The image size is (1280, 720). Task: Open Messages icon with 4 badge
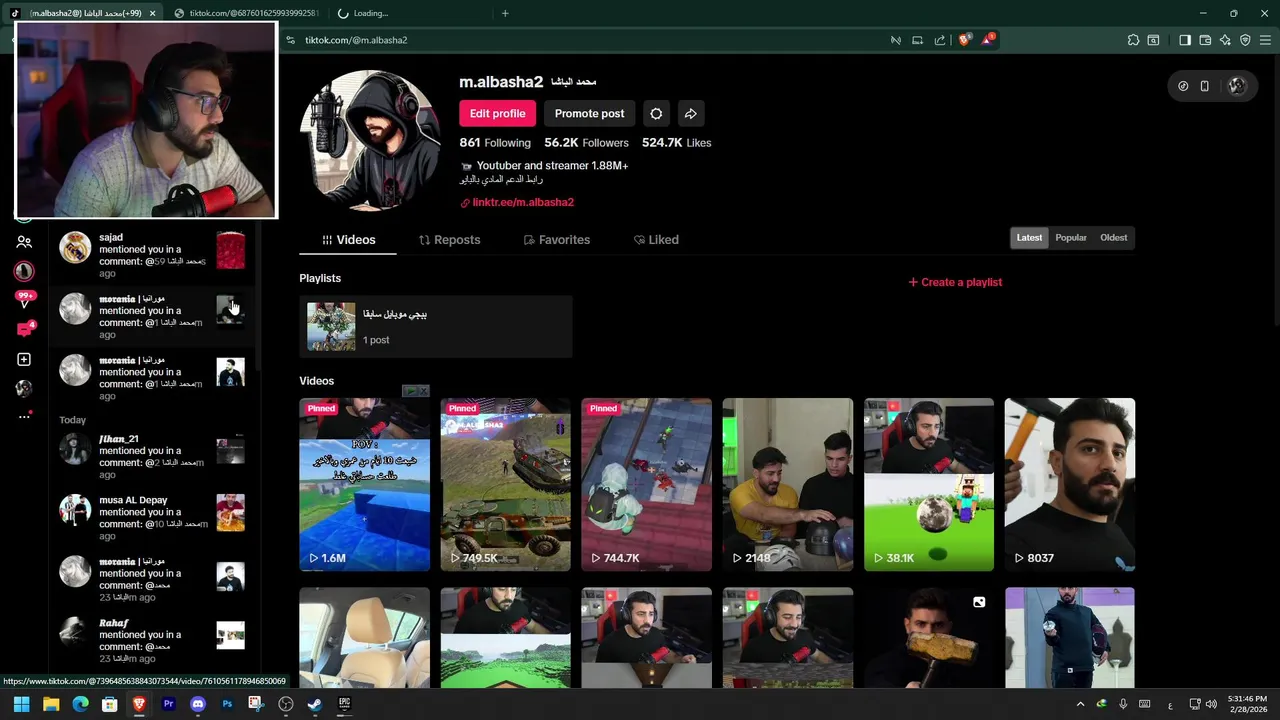tap(24, 329)
